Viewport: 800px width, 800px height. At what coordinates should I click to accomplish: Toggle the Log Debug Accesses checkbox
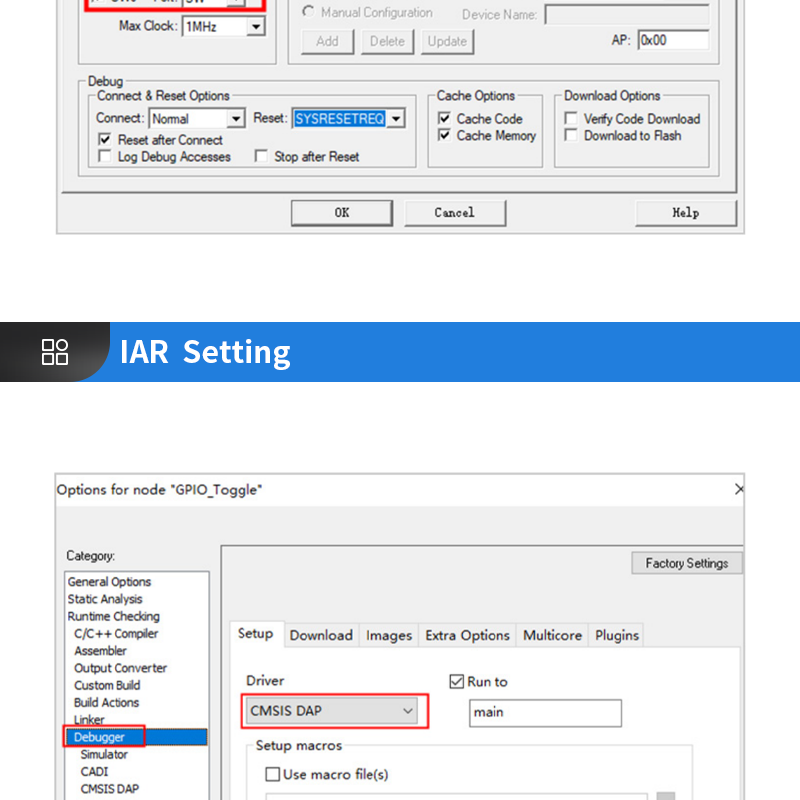[105, 157]
